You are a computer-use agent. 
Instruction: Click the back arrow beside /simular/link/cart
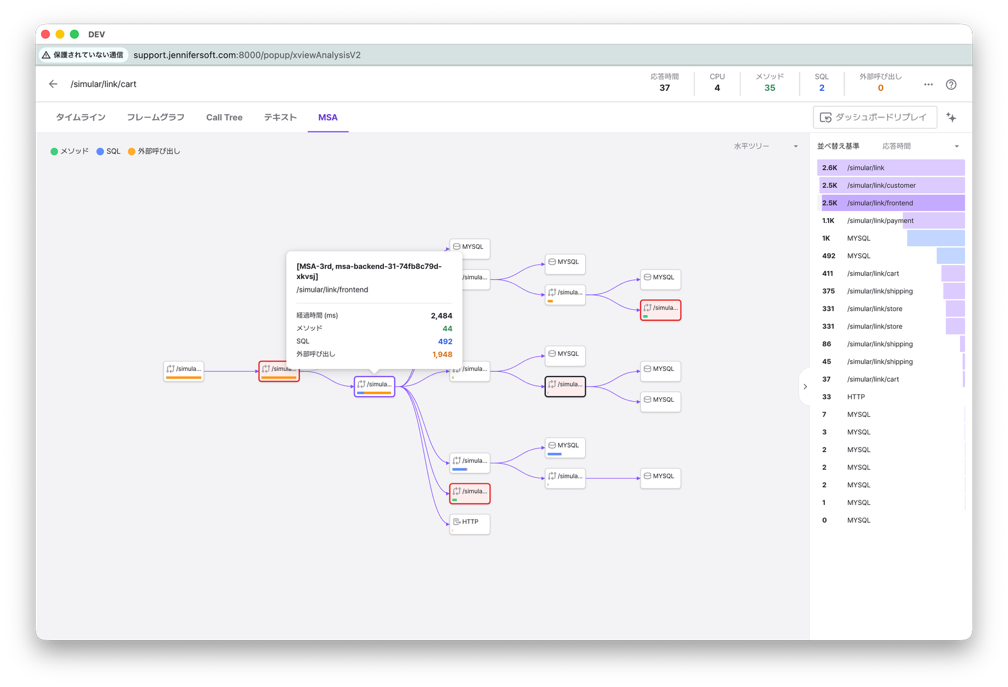53,84
